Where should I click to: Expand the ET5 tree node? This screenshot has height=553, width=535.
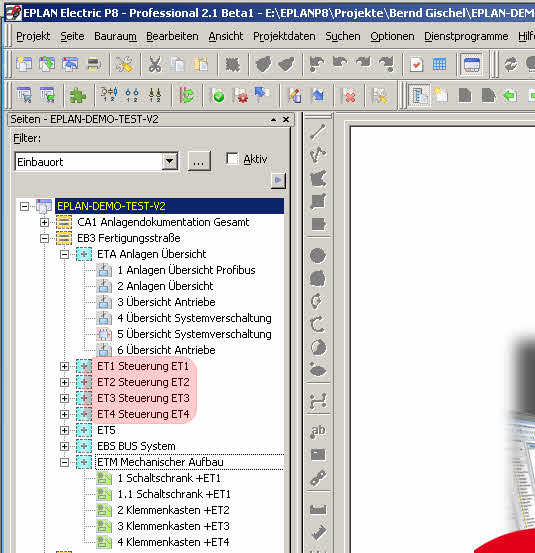[x=65, y=430]
